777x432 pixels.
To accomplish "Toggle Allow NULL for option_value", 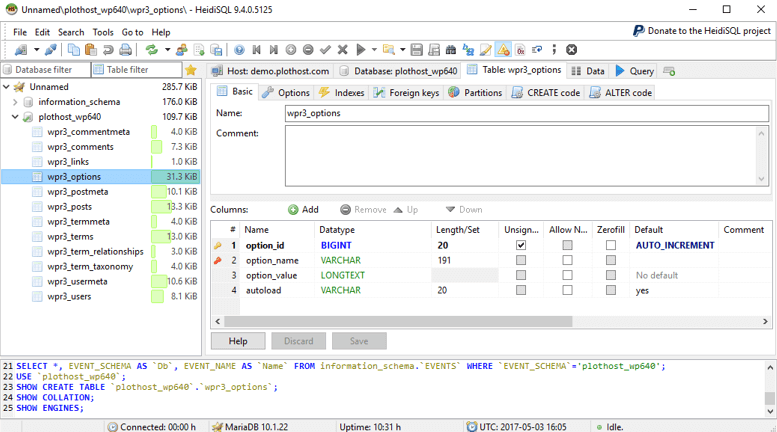I will tap(567, 275).
